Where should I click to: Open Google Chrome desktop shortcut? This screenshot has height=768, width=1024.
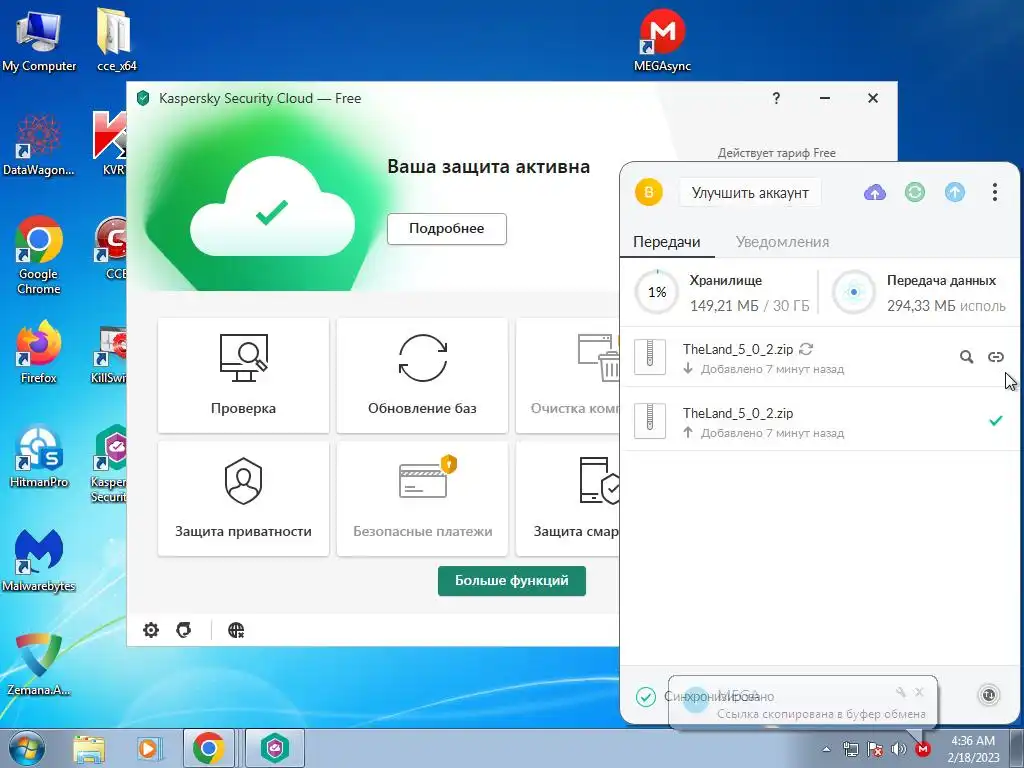[x=39, y=256]
